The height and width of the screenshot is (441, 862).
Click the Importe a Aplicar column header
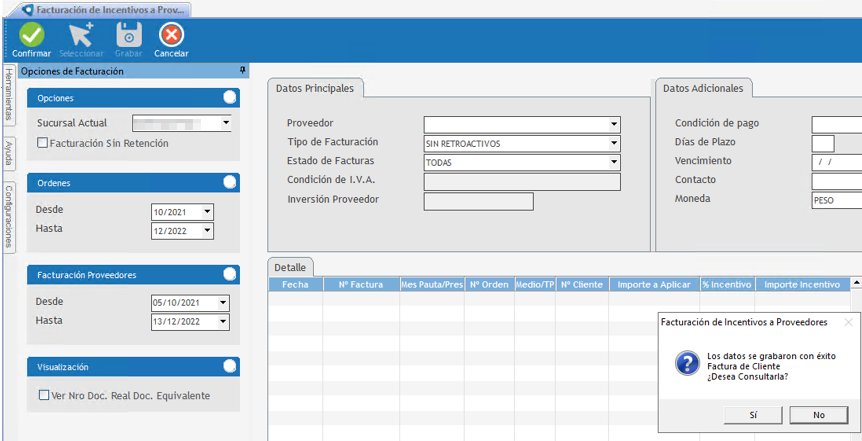(654, 284)
